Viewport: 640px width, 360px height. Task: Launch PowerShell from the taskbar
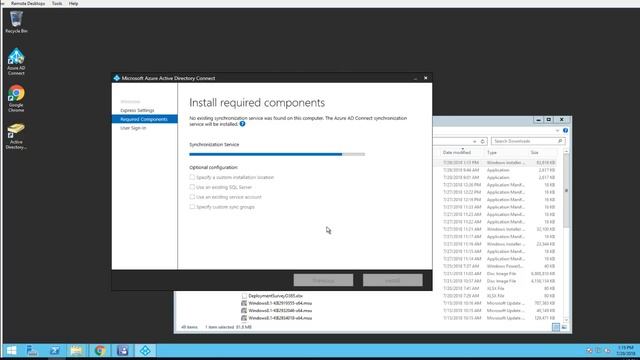[55, 350]
